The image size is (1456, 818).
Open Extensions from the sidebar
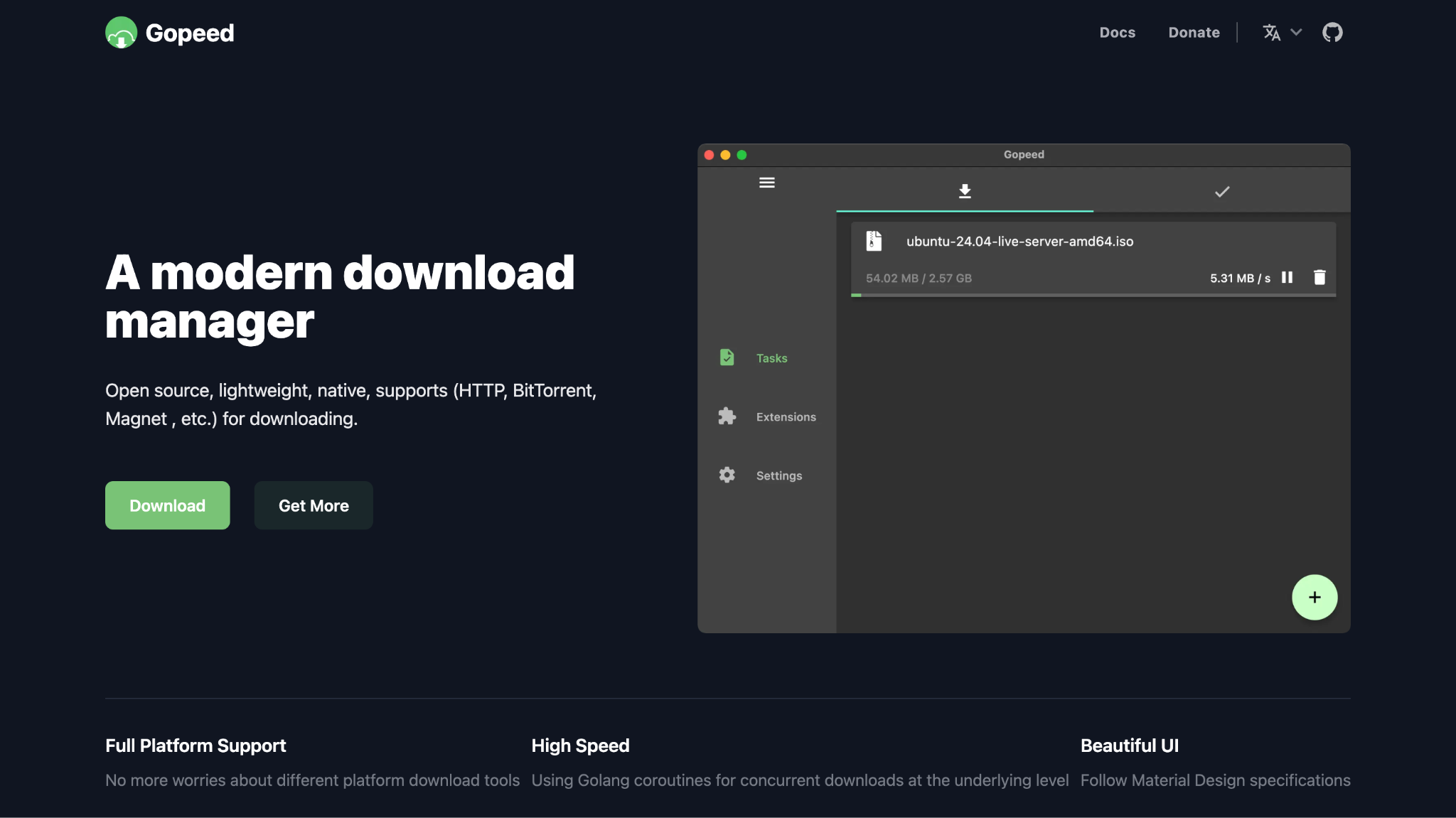786,416
